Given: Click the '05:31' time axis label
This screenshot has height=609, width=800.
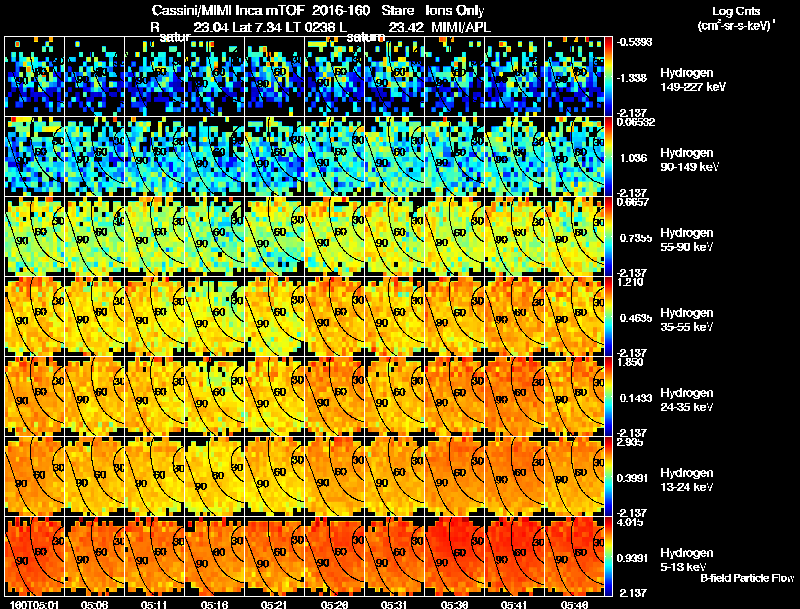Looking at the screenshot, I should 394,604.
